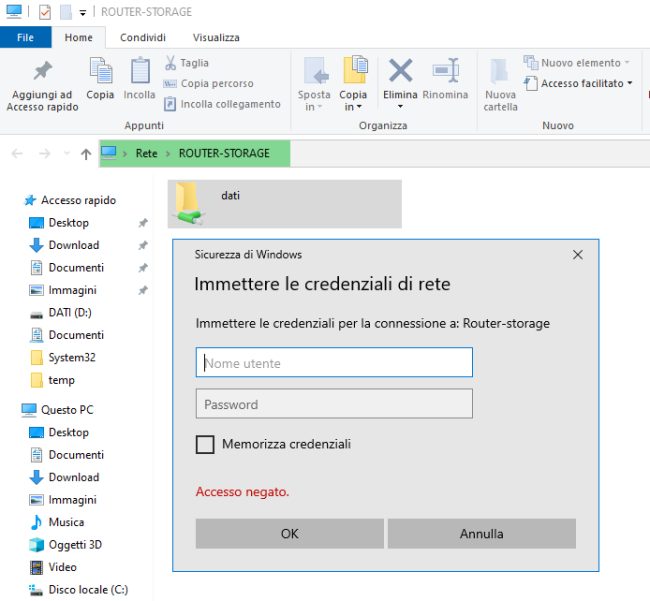This screenshot has width=650, height=601.
Task: Click the forward navigation arrow
Action: click(x=44, y=154)
